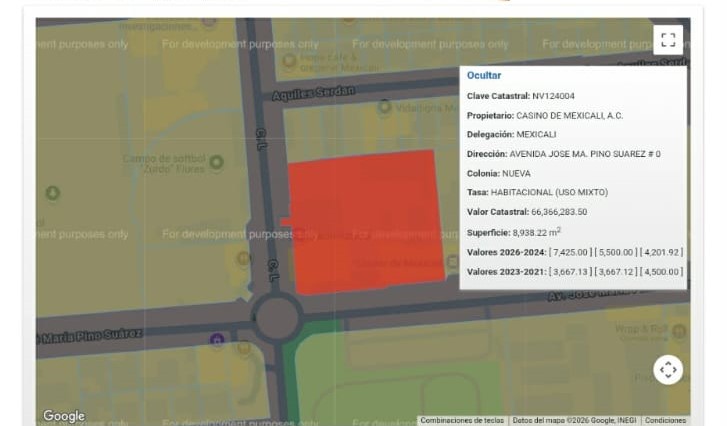Open the map camera pan control
This screenshot has height=426, width=727.
pos(668,369)
